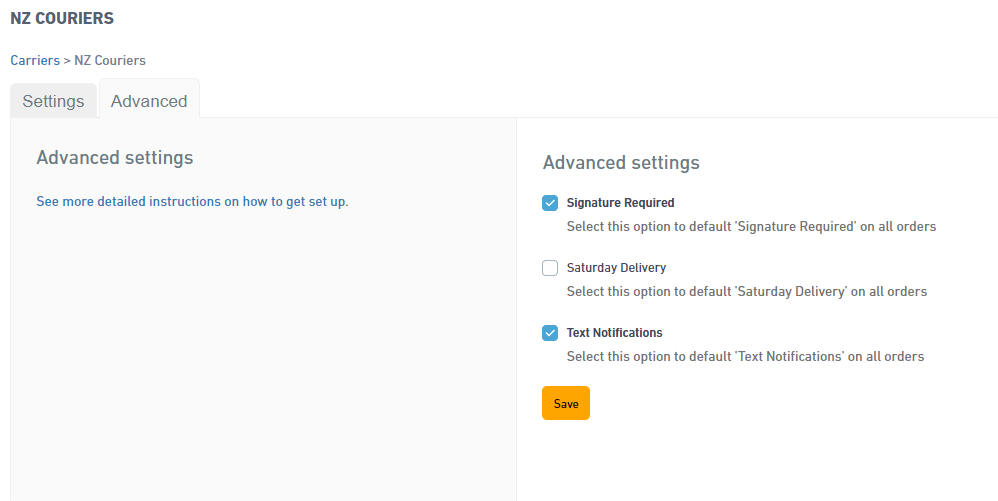The width and height of the screenshot is (998, 501).
Task: Click the right panel Advanced settings heading
Action: pos(621,162)
